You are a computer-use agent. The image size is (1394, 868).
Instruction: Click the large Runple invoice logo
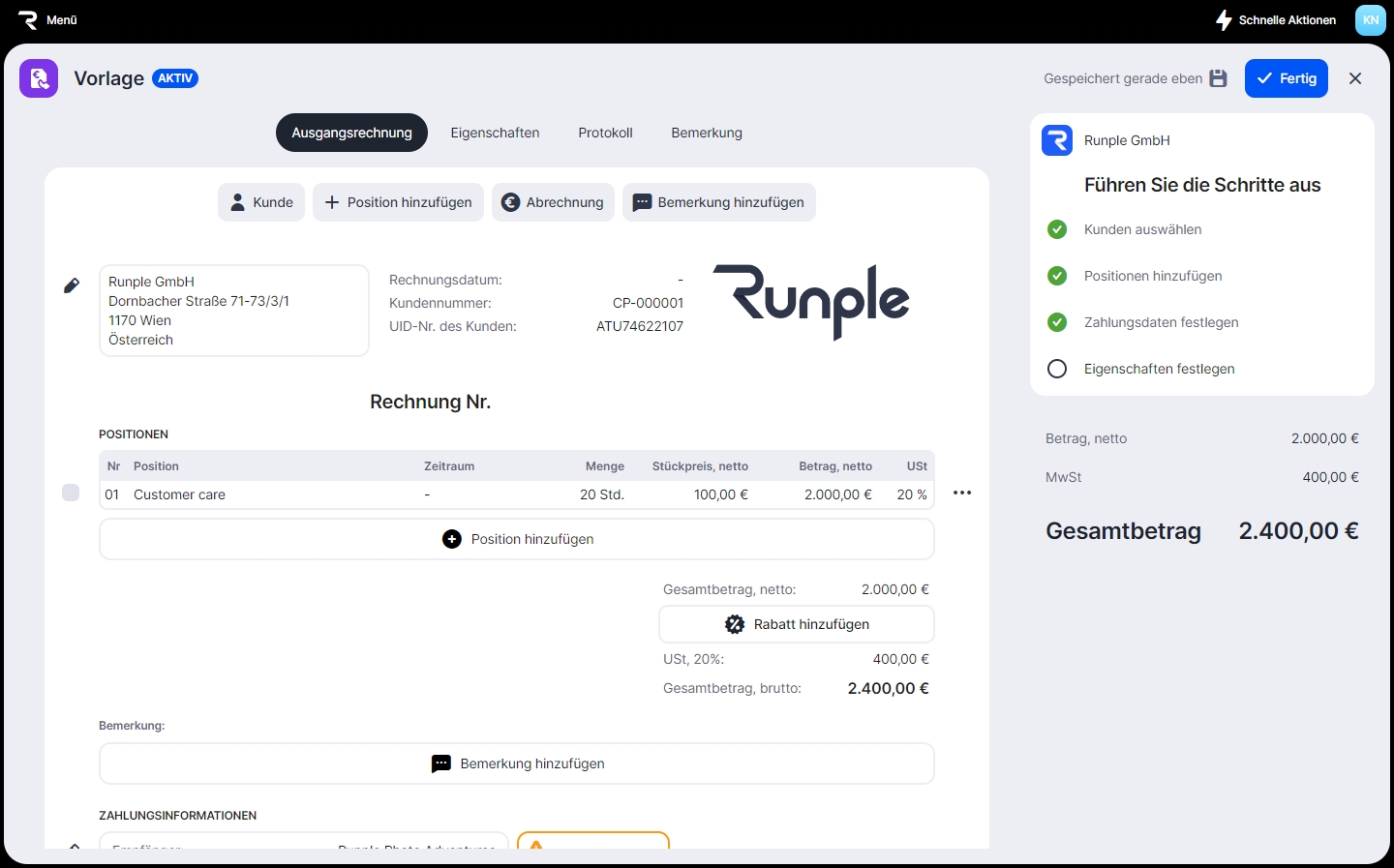[x=811, y=301]
